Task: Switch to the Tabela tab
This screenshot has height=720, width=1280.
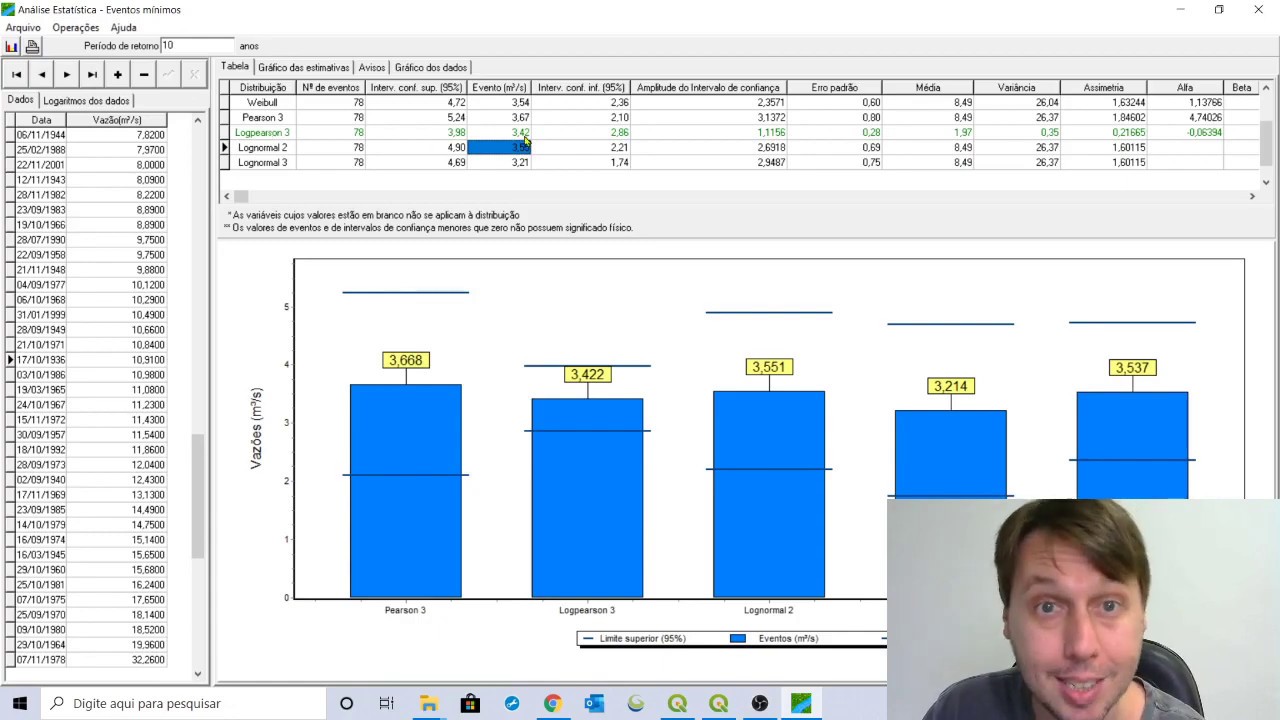Action: click(235, 67)
